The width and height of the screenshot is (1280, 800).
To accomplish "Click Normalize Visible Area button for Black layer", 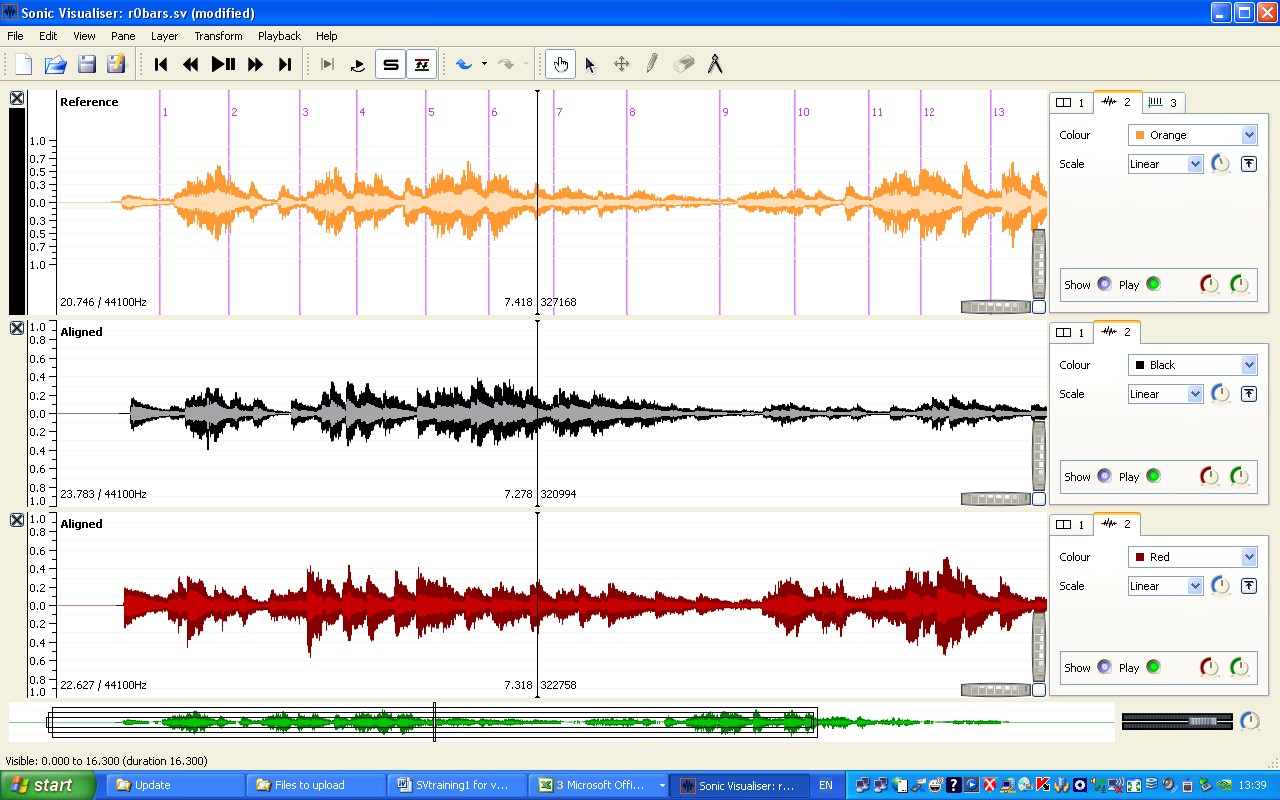I will [x=1249, y=394].
